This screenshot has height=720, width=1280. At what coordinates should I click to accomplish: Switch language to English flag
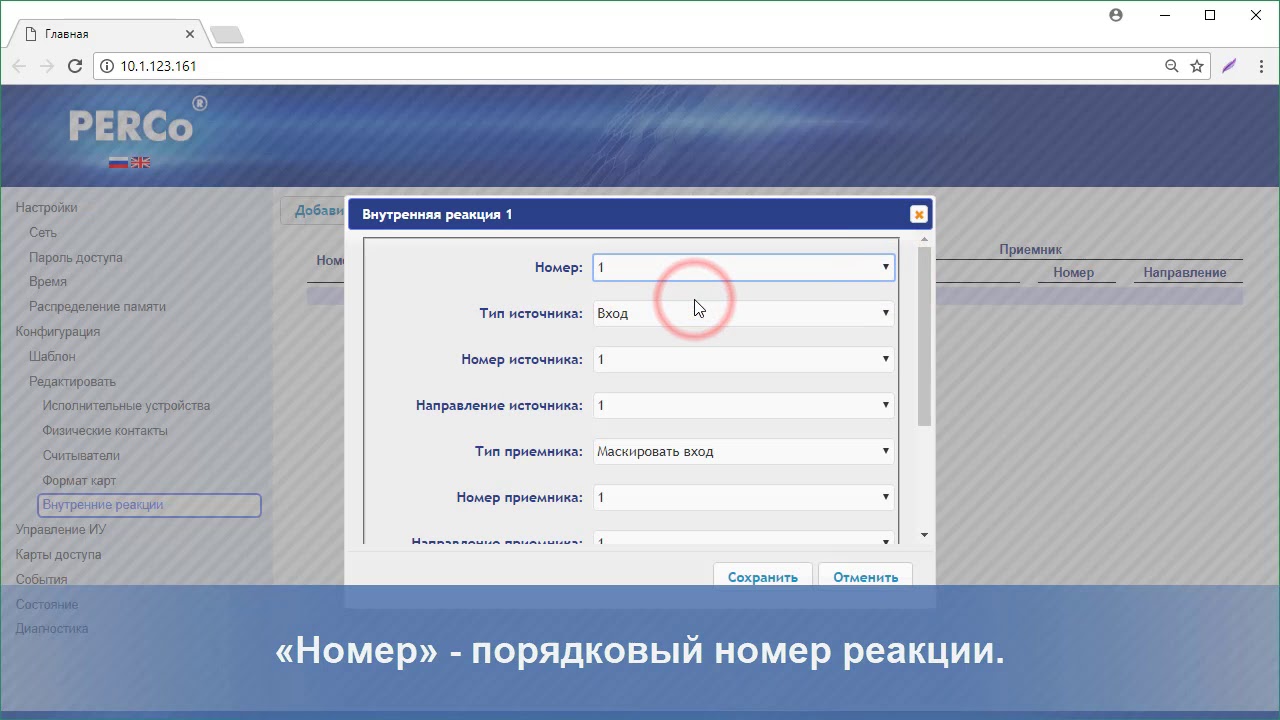[140, 162]
